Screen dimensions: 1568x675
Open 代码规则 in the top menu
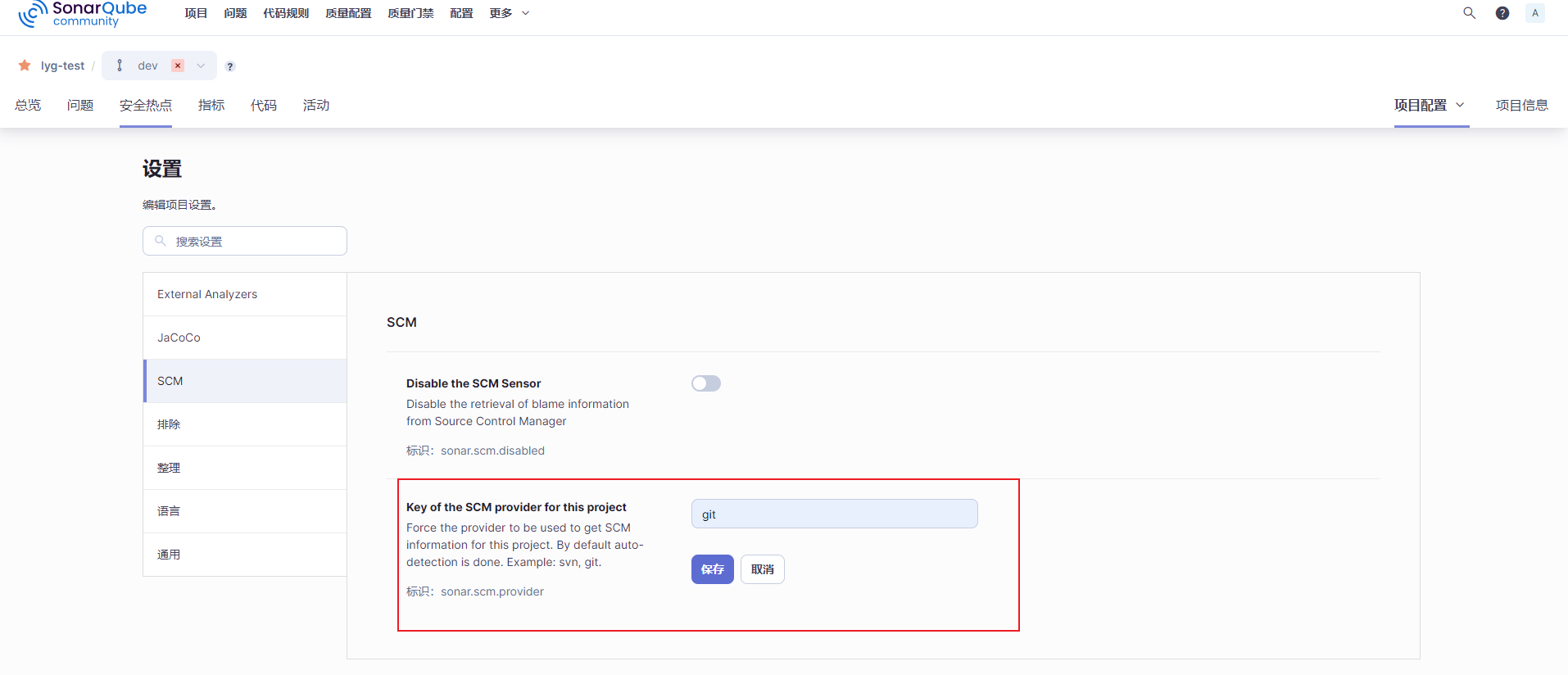pos(286,13)
